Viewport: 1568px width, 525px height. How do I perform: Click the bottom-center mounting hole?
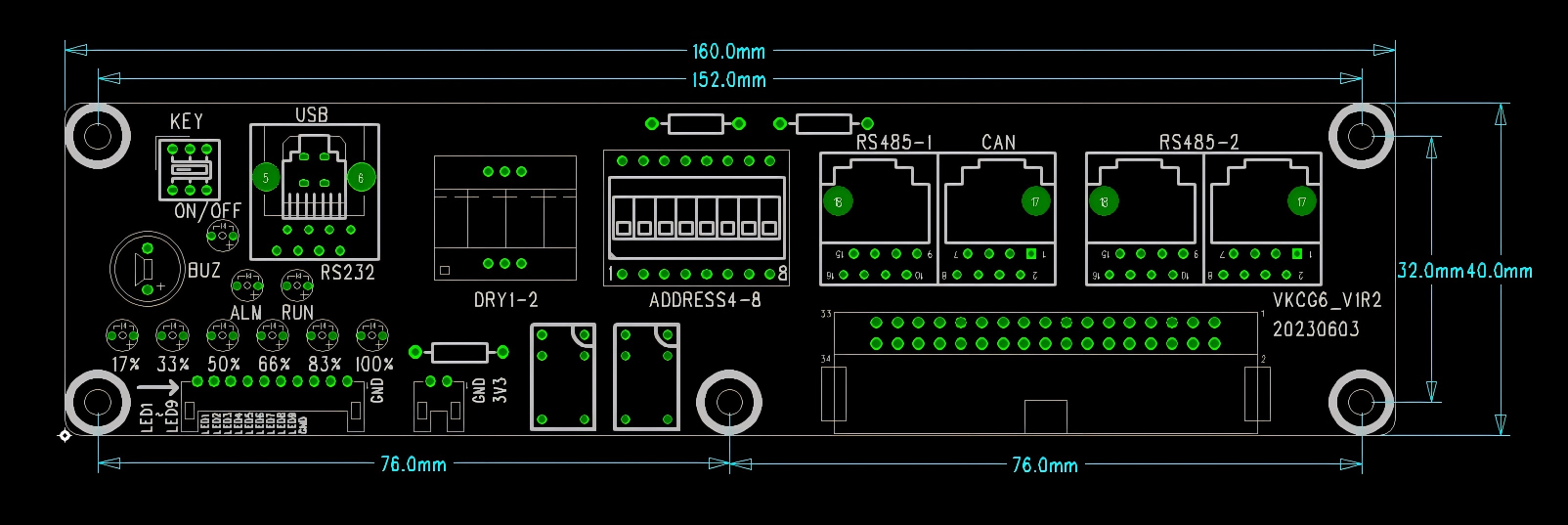729,402
